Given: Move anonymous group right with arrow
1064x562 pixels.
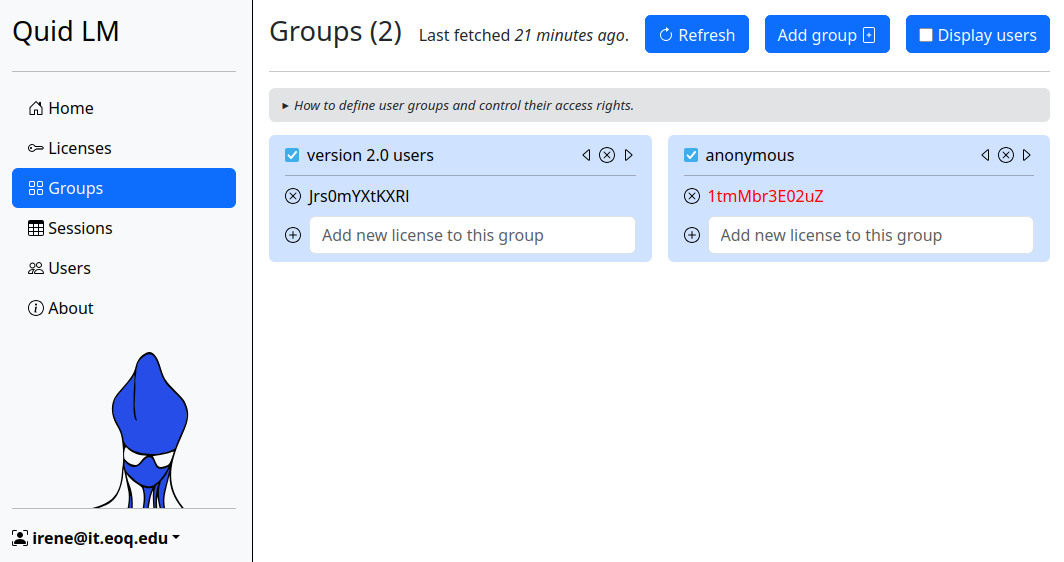Looking at the screenshot, I should tap(1027, 155).
